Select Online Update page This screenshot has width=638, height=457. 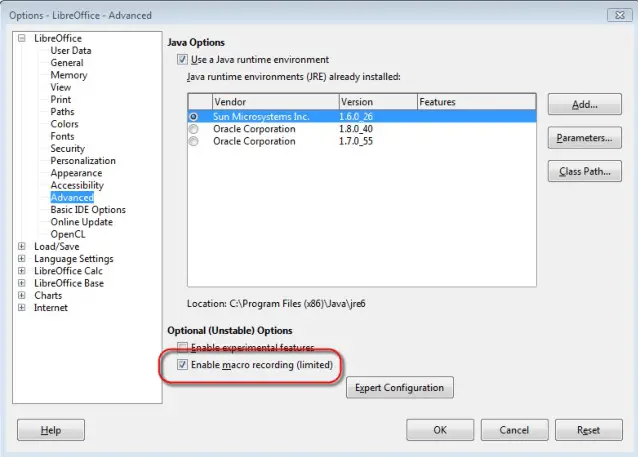point(81,222)
